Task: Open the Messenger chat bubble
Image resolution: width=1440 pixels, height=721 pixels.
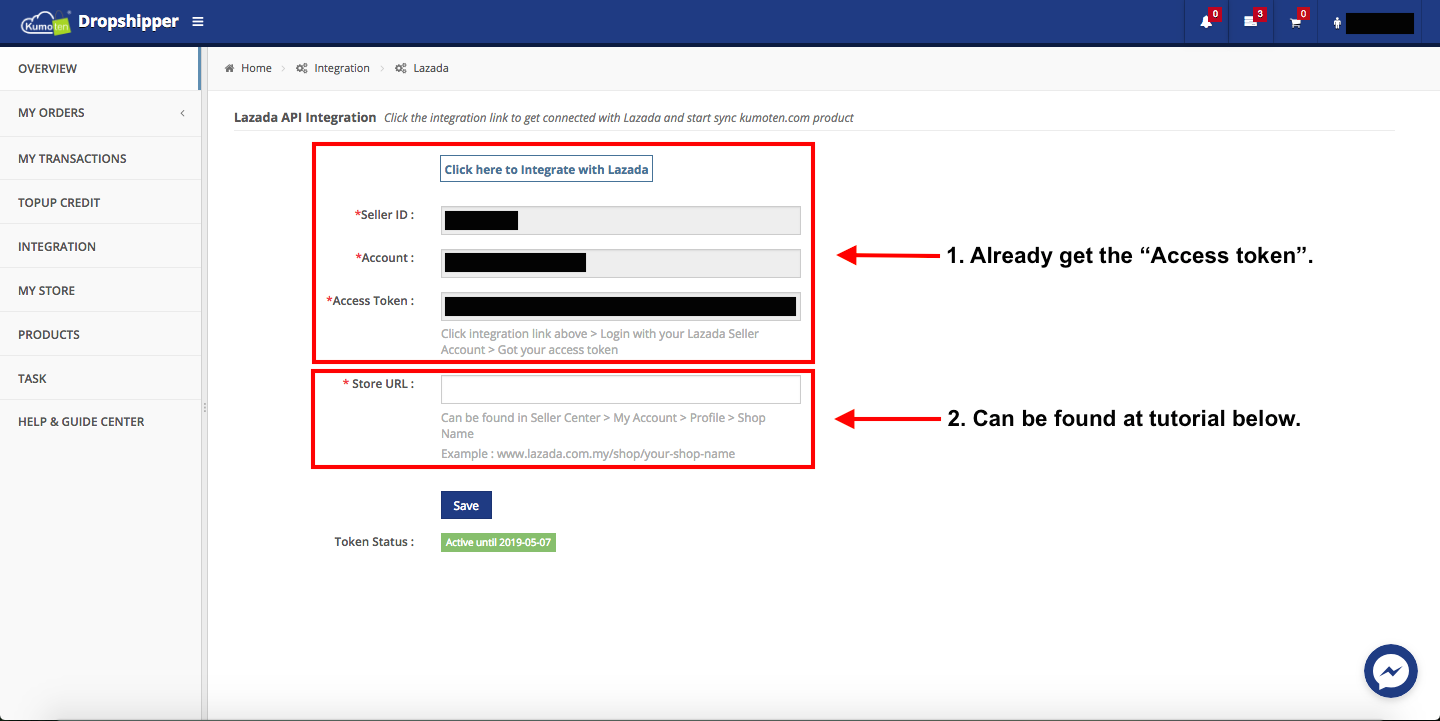Action: pyautogui.click(x=1391, y=671)
